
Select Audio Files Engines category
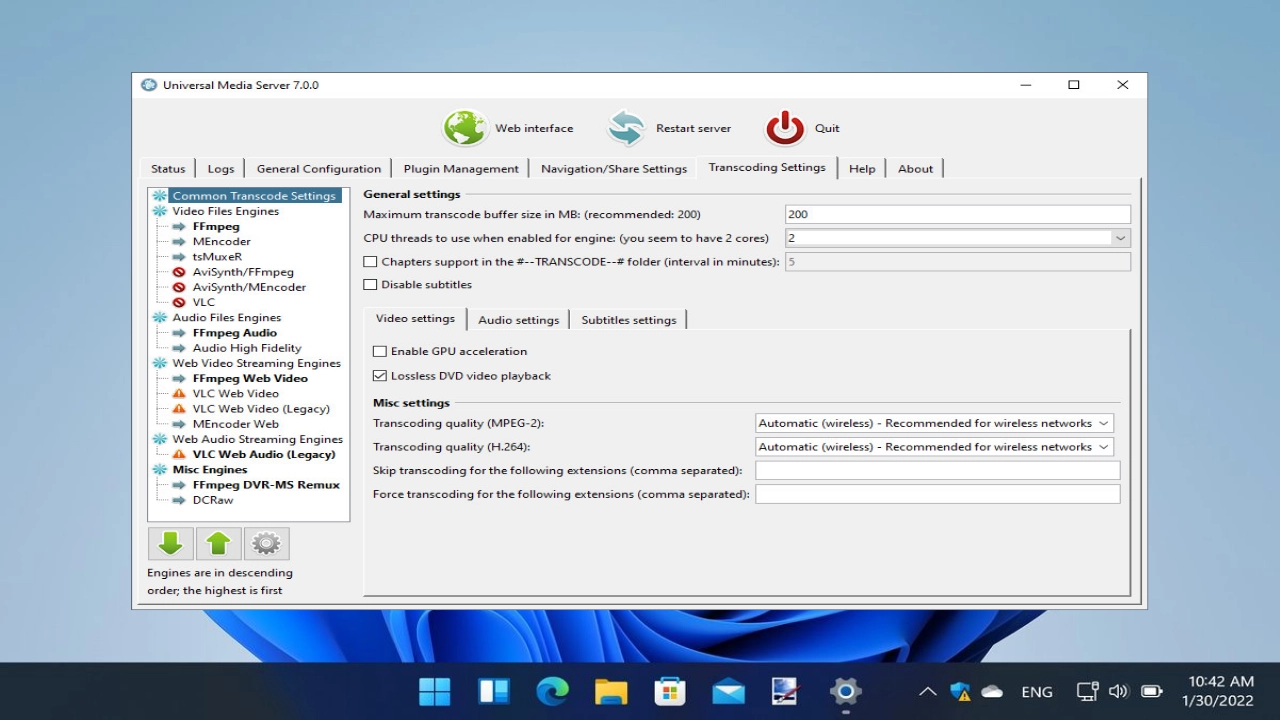point(227,318)
